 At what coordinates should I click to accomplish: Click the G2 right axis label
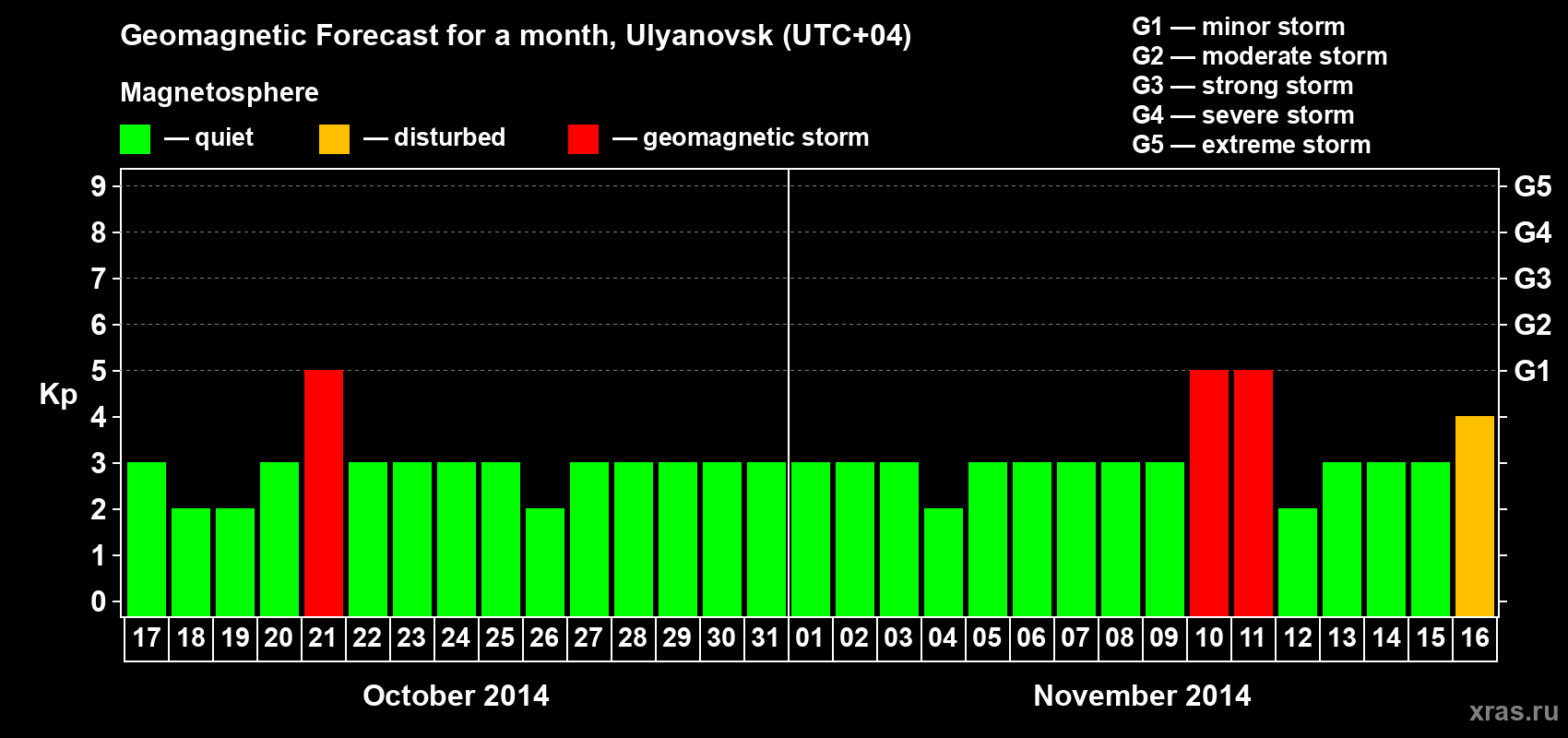pyautogui.click(x=1532, y=325)
